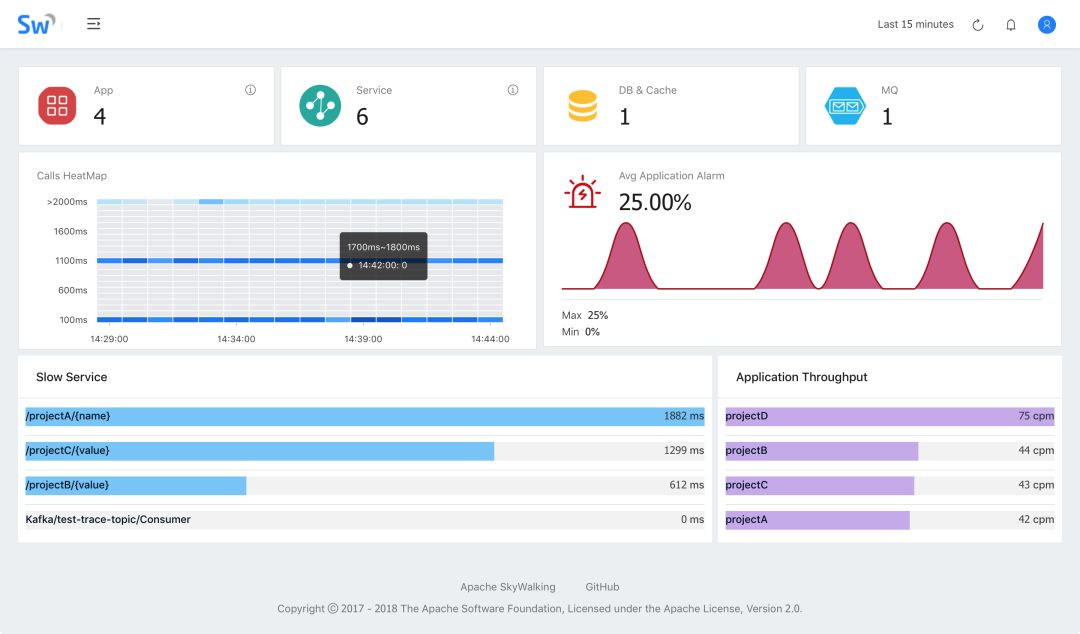Click the projectD throughput bar
Viewport: 1080px width, 634px height.
point(889,416)
